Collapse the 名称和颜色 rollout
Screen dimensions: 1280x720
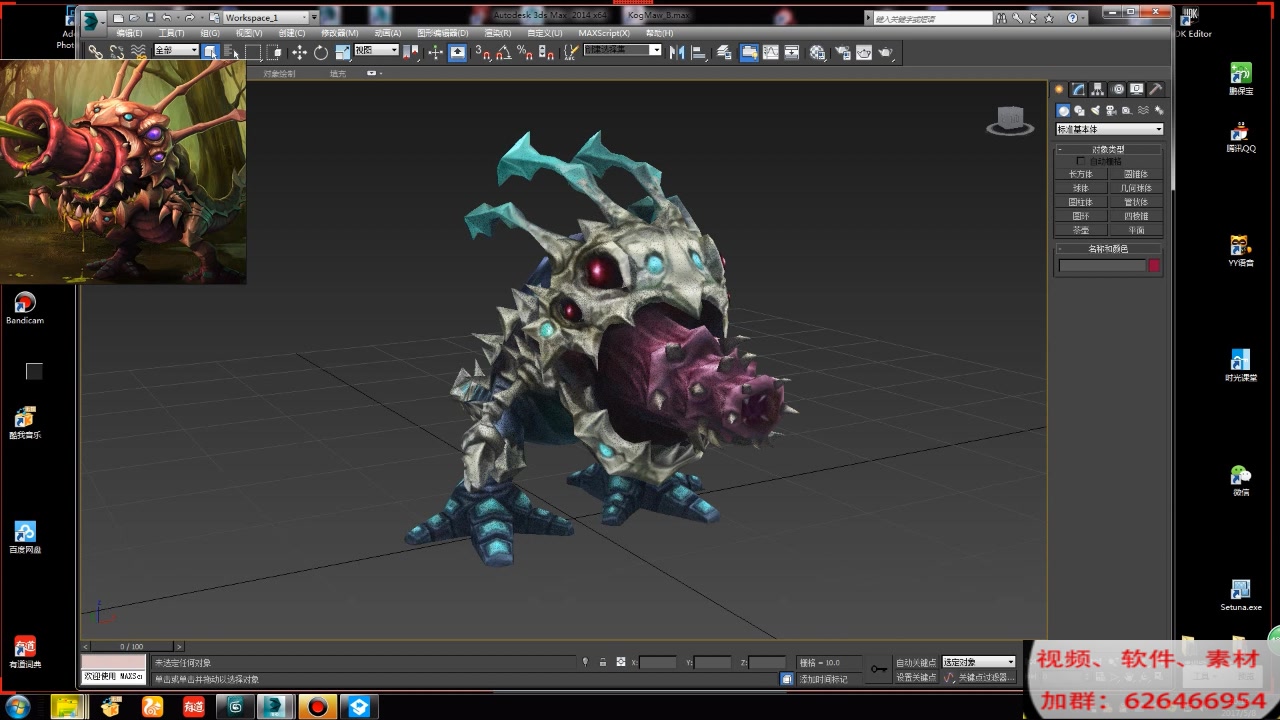coord(1110,249)
